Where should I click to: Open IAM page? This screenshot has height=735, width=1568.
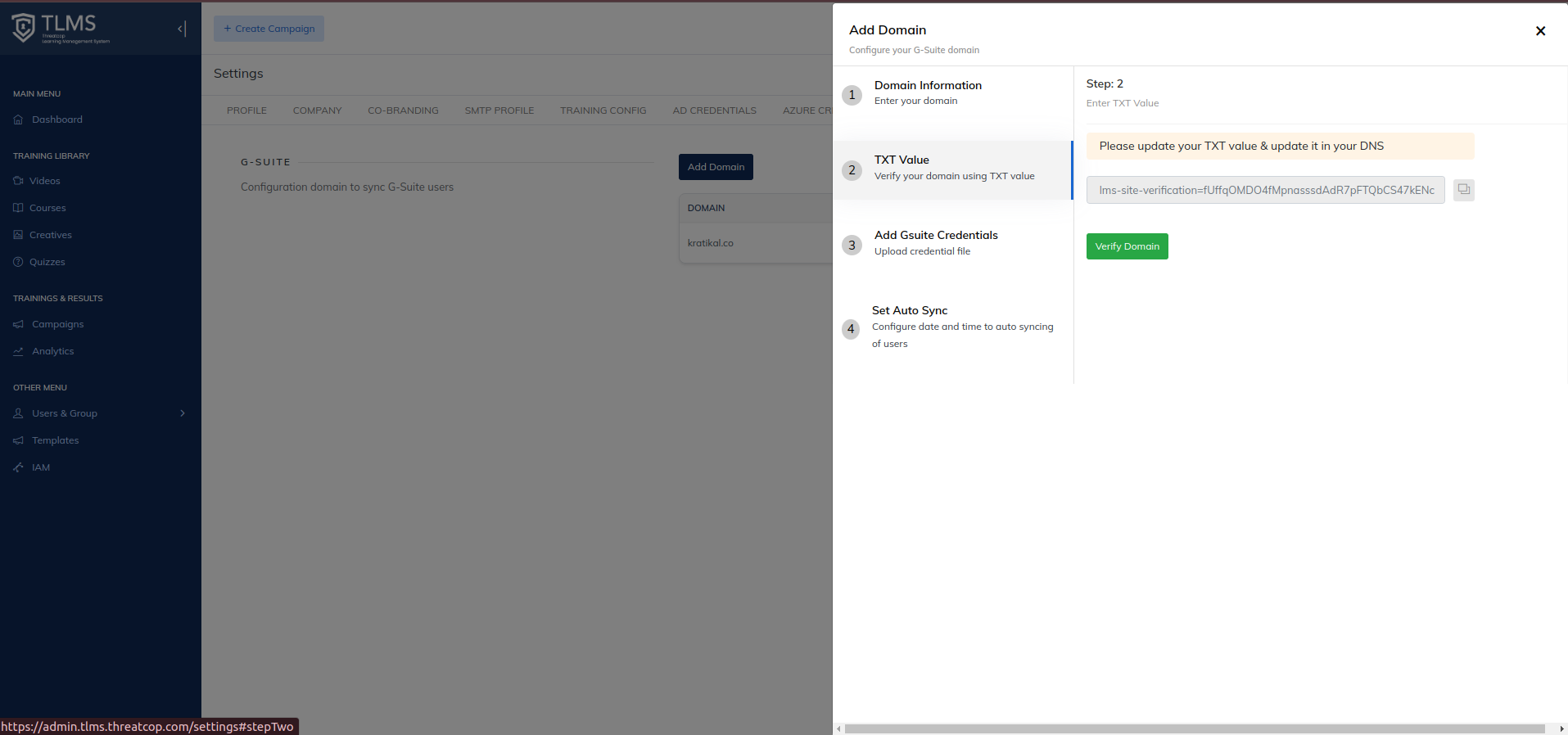41,467
